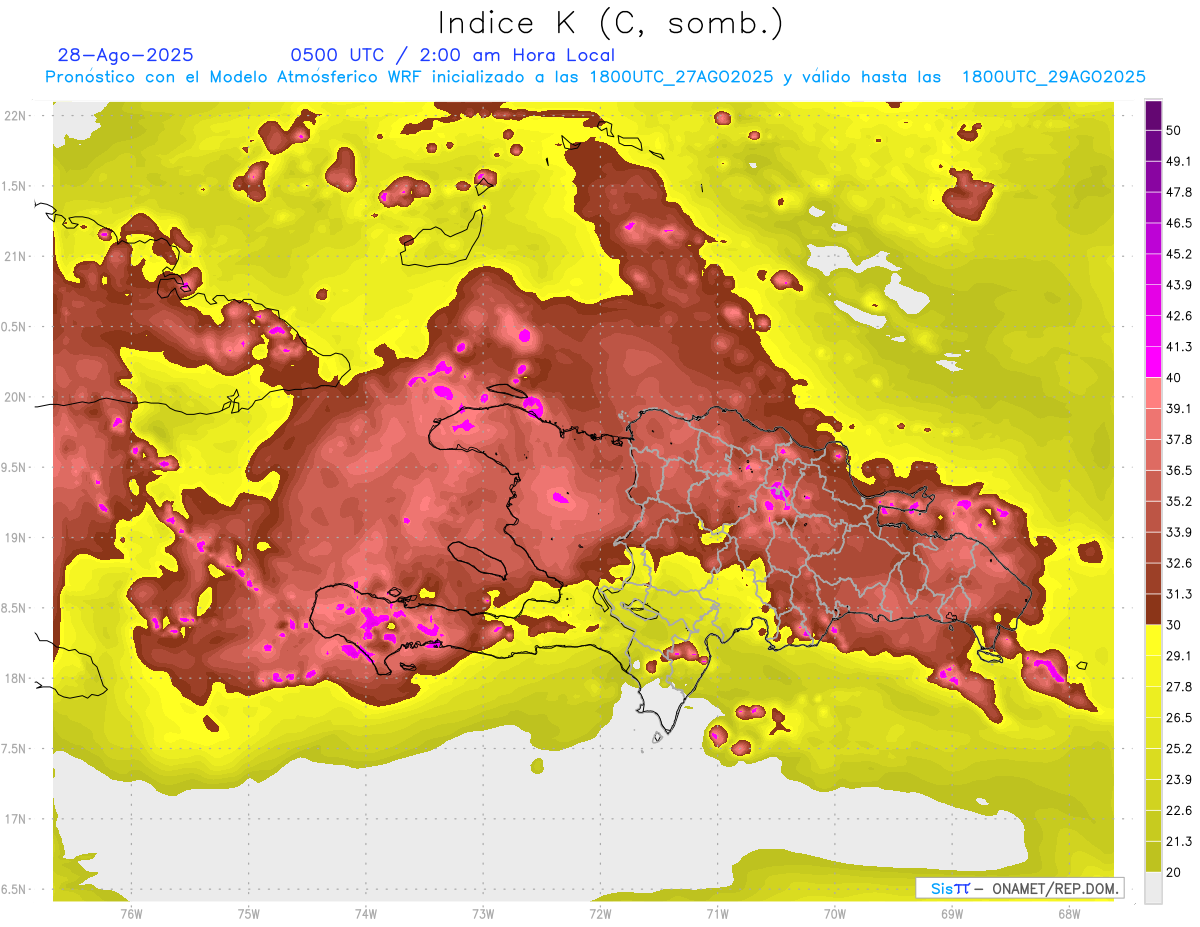Click the '18N' latitude axis label
Viewport: 1200px width, 927px height.
(15, 678)
